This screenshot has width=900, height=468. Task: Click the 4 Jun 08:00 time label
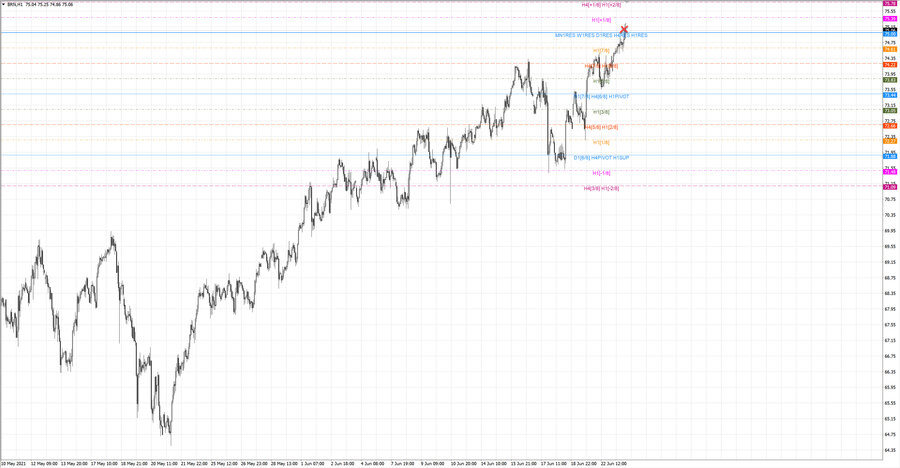pos(373,463)
